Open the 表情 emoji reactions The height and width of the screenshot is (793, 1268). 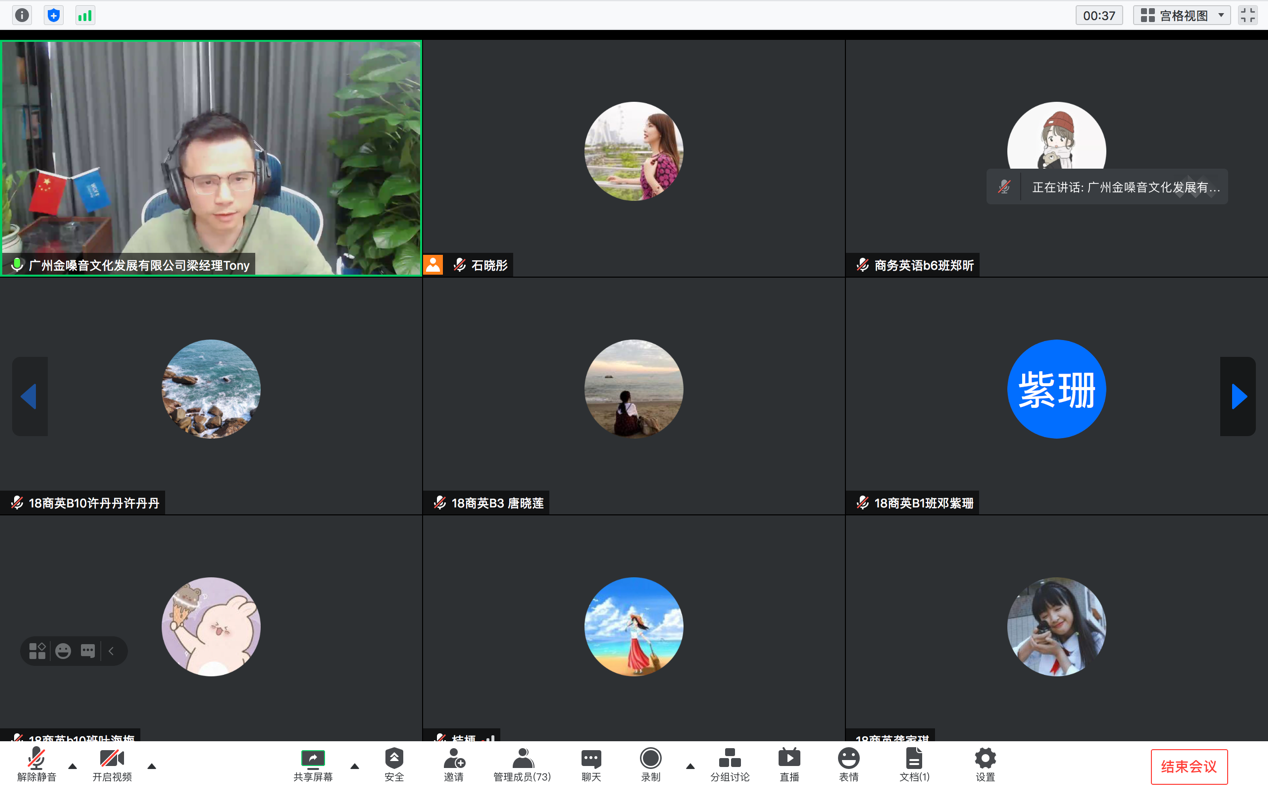point(848,765)
